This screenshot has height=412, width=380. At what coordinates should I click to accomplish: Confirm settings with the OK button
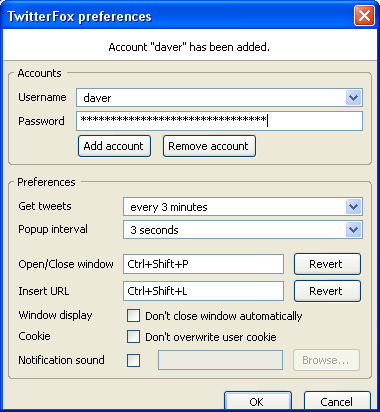[x=258, y=401]
